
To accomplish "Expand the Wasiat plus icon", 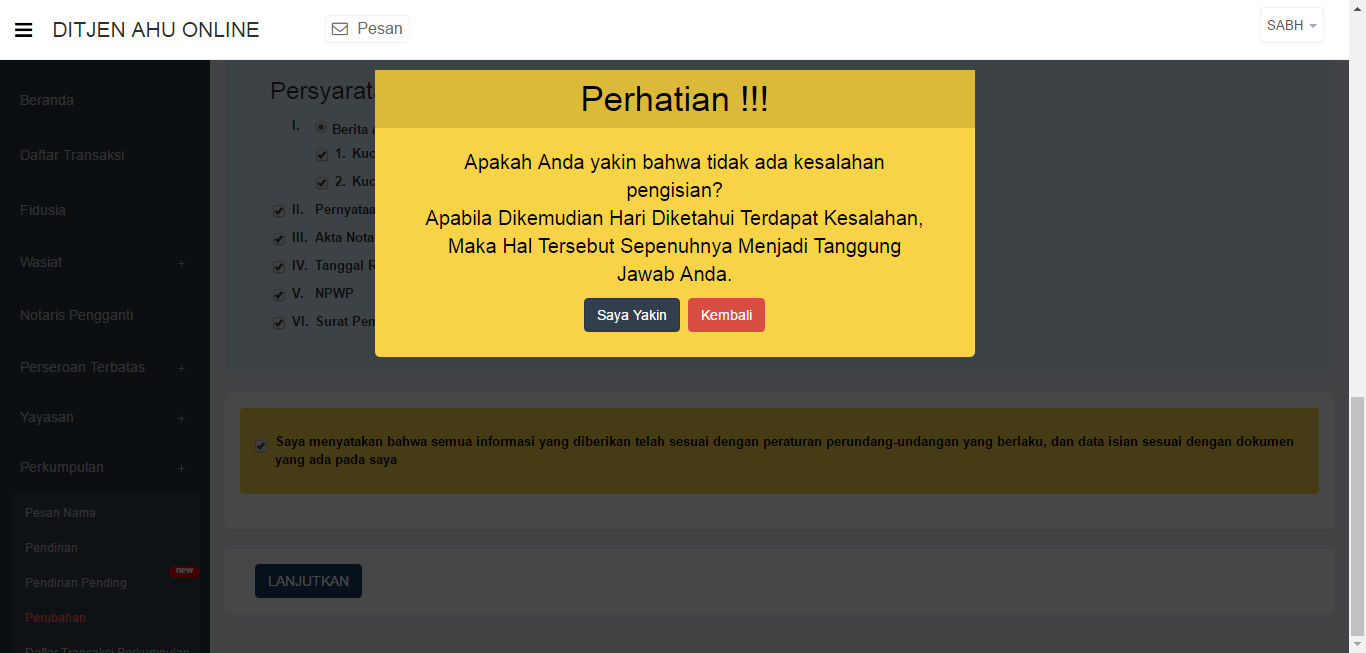I will [181, 263].
